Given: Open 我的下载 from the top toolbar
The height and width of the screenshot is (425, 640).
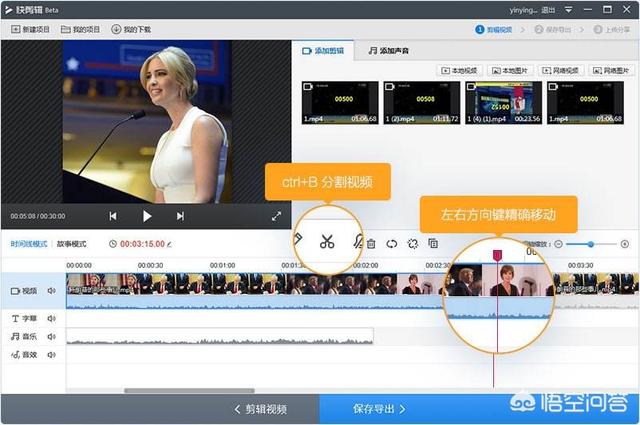Looking at the screenshot, I should (131, 29).
